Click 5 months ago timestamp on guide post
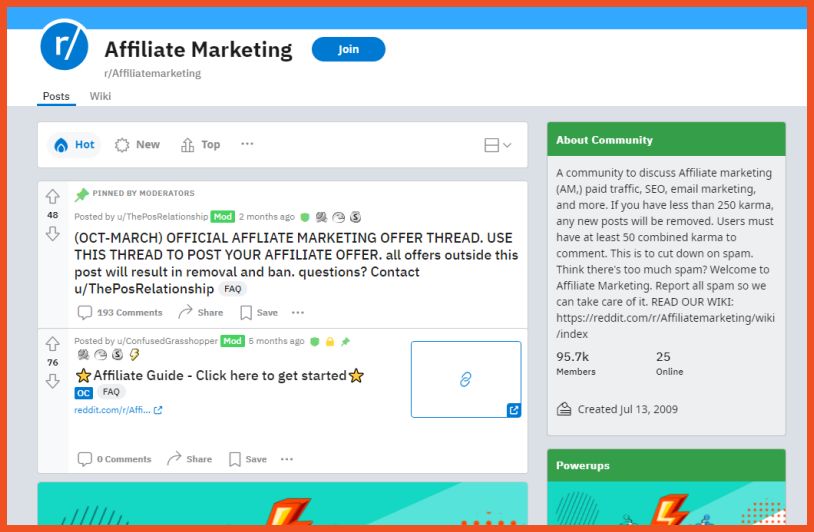 276,341
